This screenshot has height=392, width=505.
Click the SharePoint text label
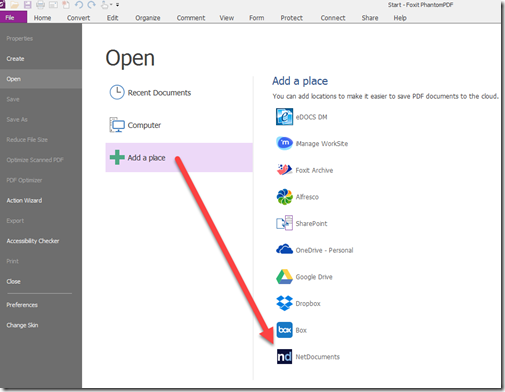[x=311, y=224]
